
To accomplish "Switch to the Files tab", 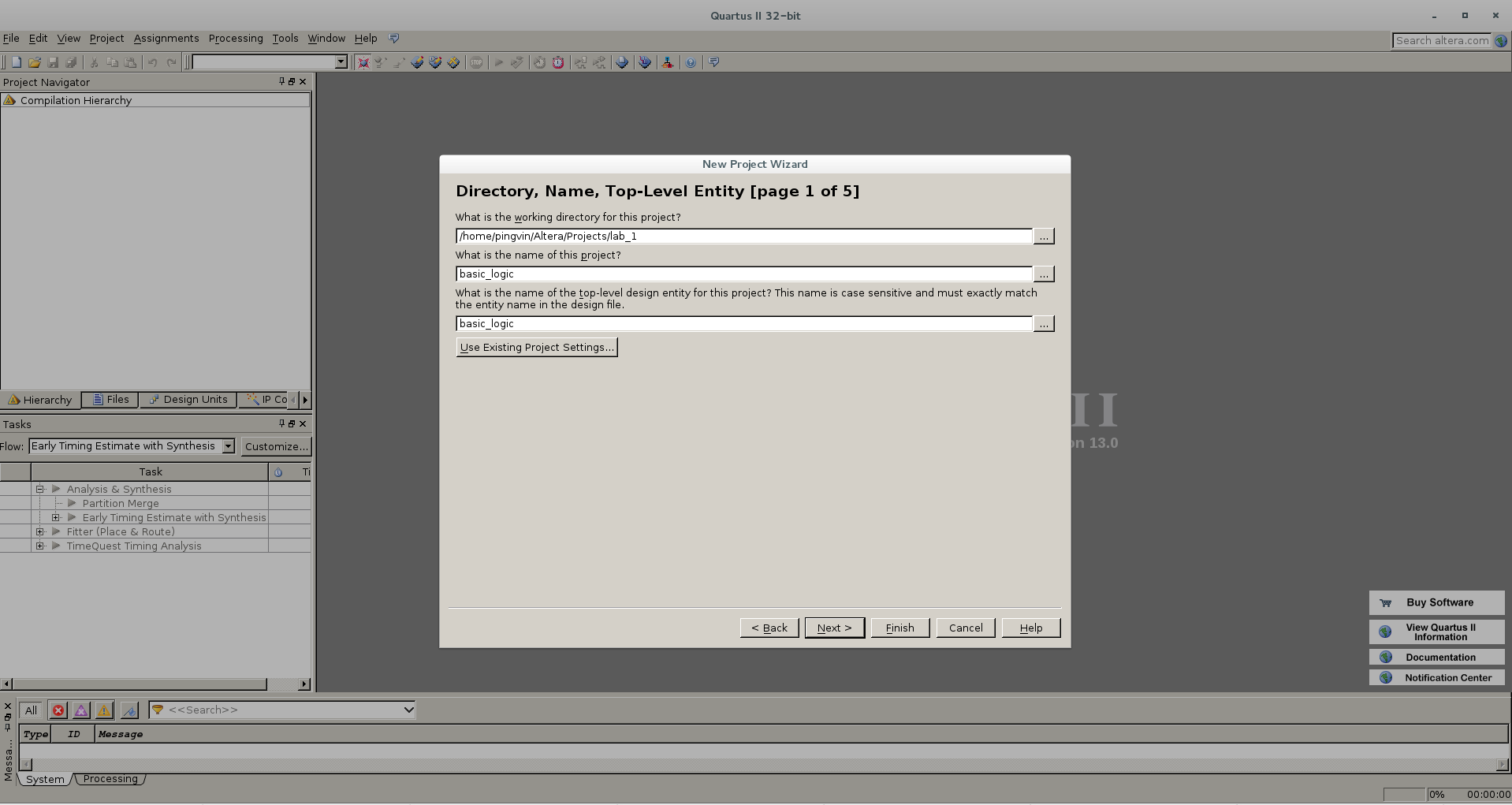I will pos(110,400).
